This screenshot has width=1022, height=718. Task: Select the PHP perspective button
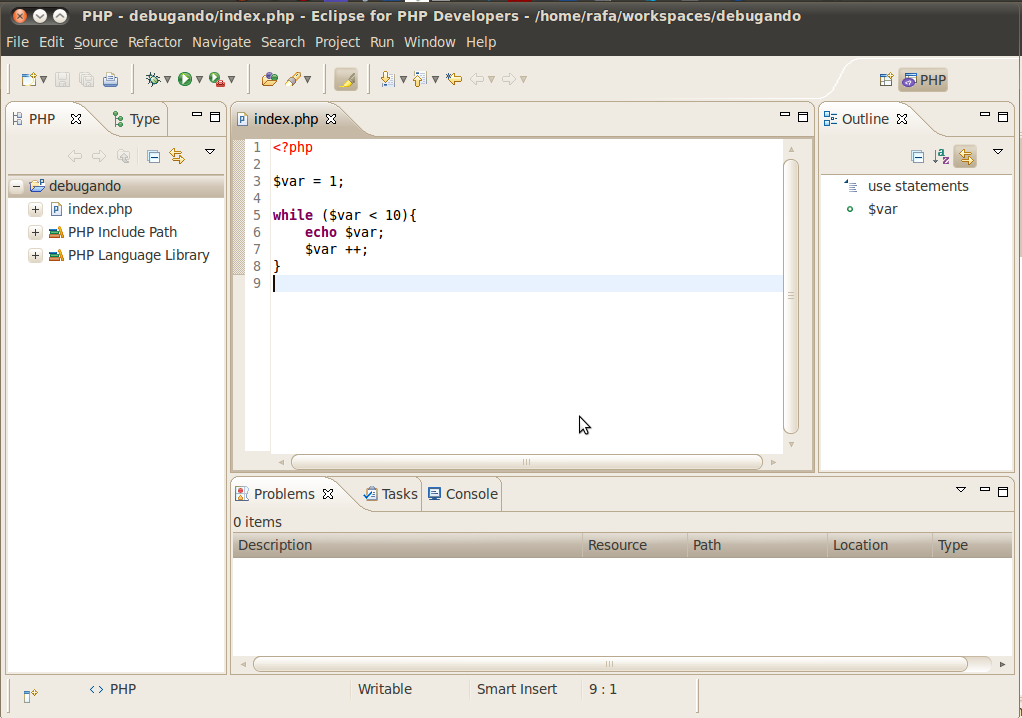coord(924,80)
